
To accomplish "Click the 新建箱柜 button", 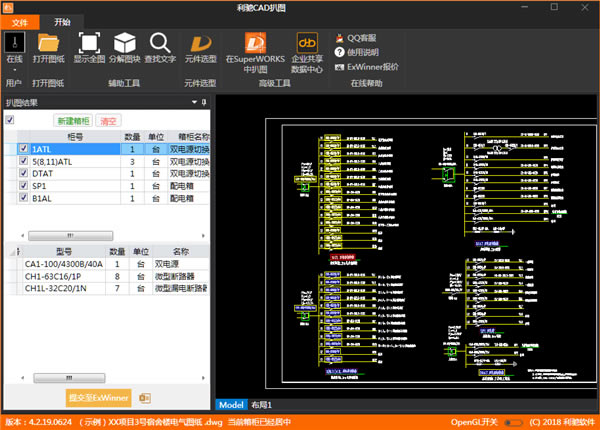I will pyautogui.click(x=72, y=121).
